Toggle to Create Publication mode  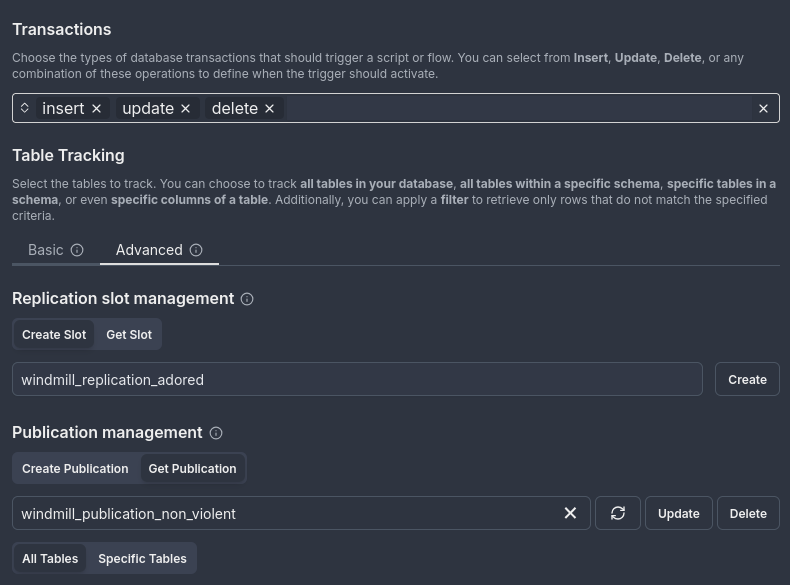(x=75, y=469)
